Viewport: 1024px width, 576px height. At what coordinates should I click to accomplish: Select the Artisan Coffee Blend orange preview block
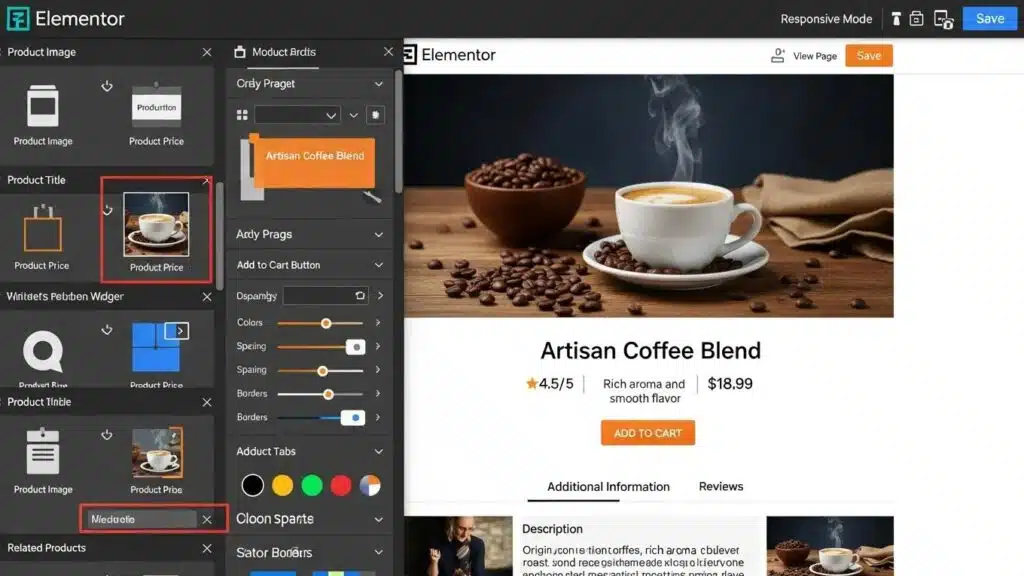click(x=314, y=161)
